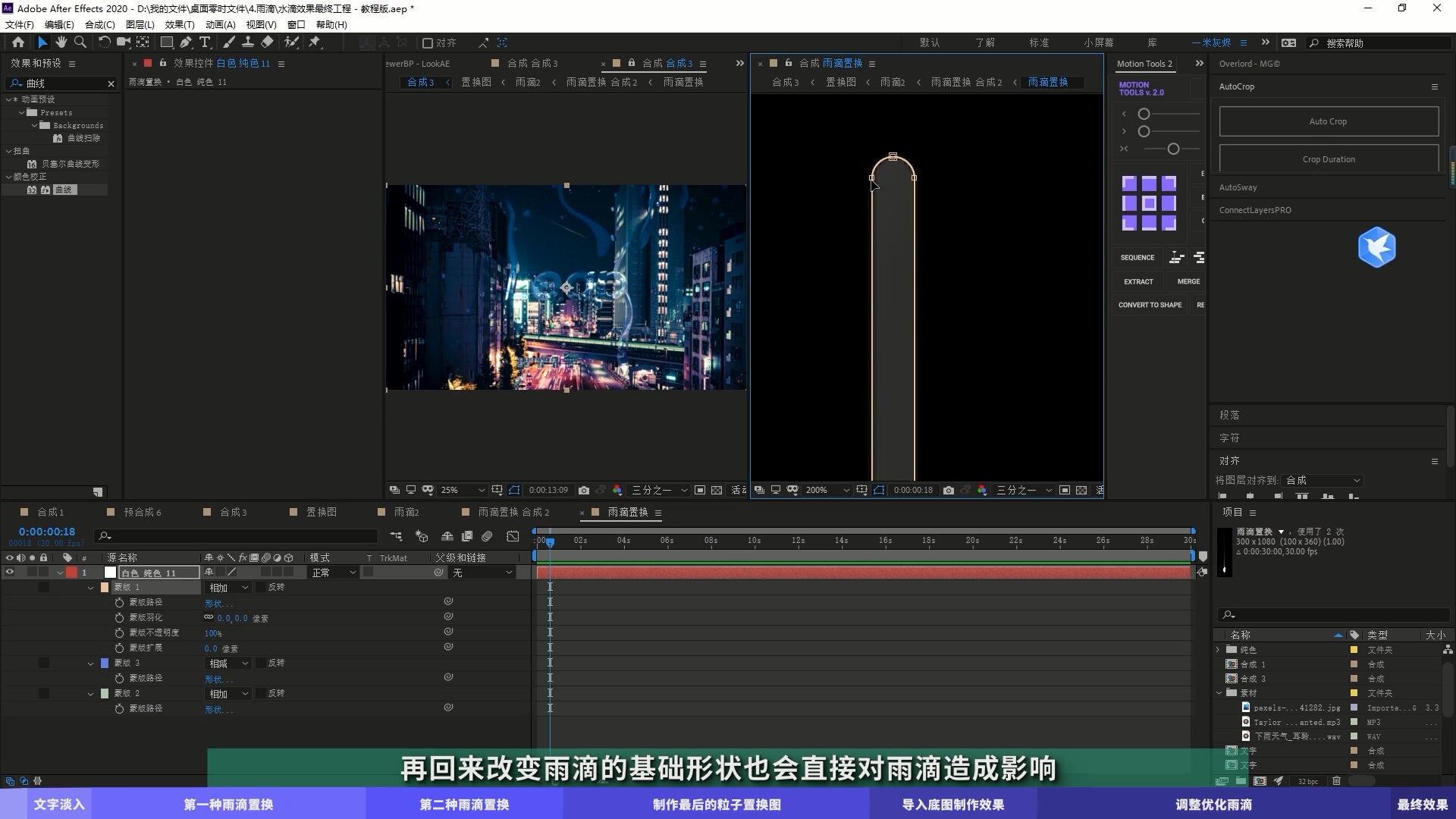Select the Brush tool
1456x819 pixels.
click(x=229, y=42)
